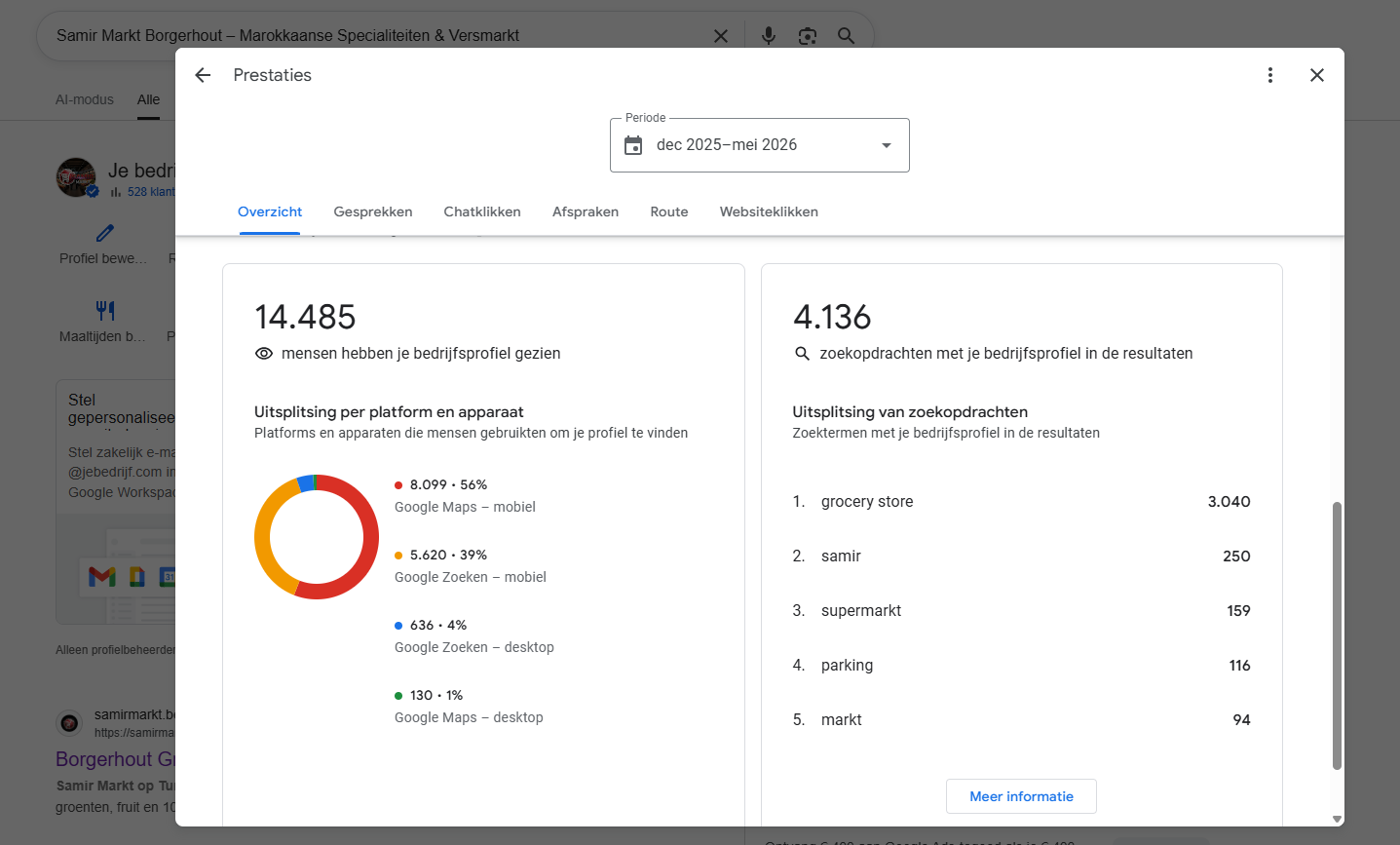Click the 14.485 profile views number
Viewport: 1400px width, 845px height.
[305, 317]
